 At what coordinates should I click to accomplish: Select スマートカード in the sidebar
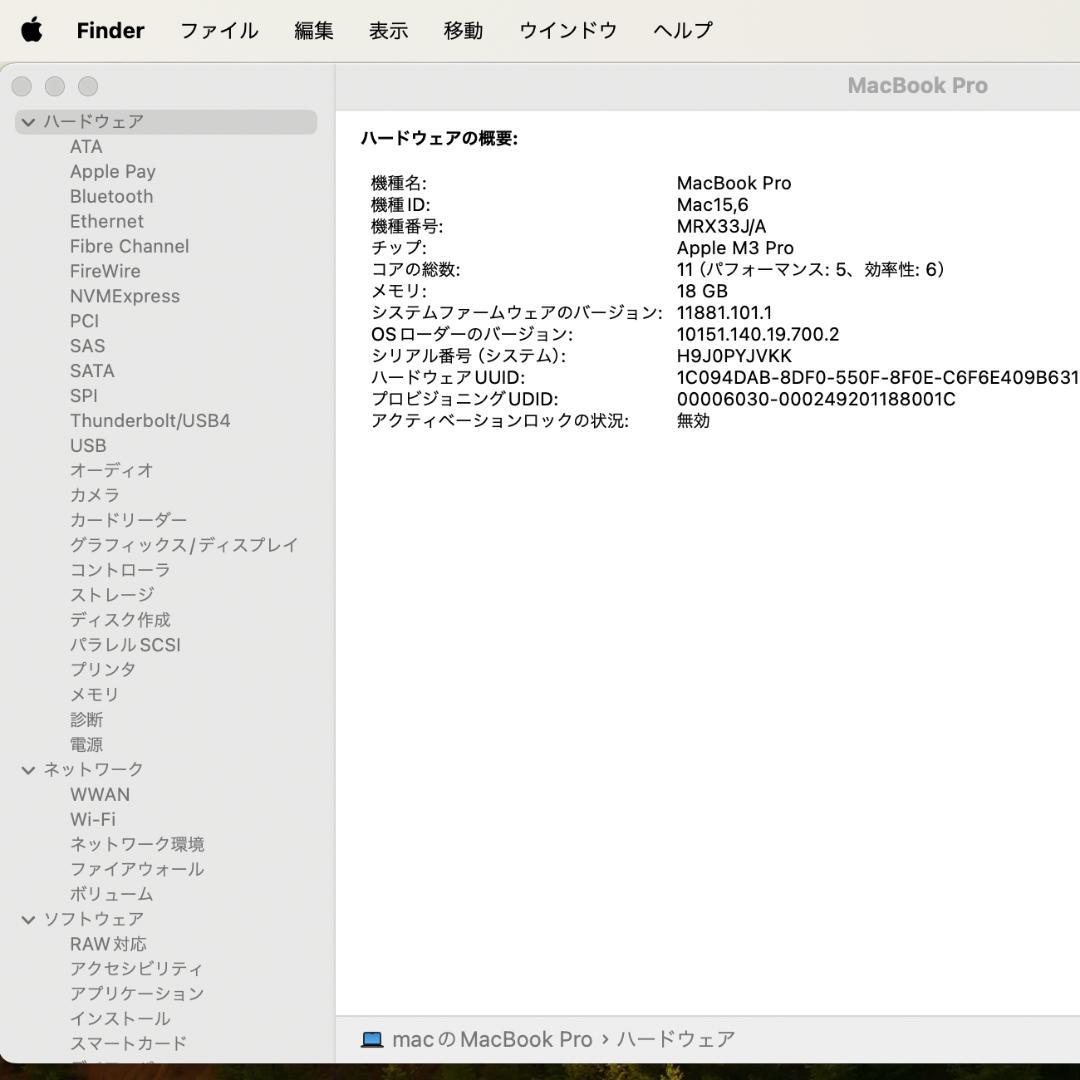(x=128, y=1043)
